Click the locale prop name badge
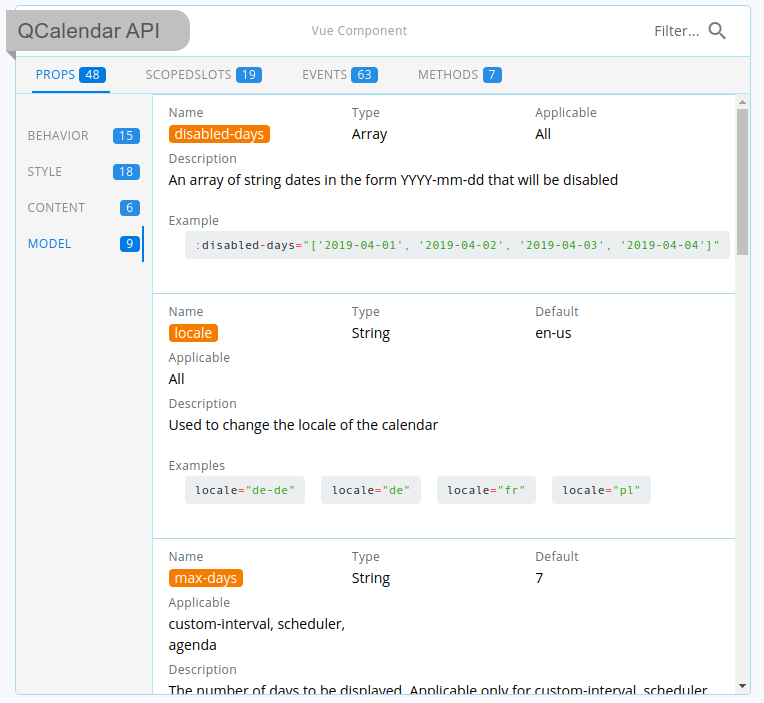 193,333
